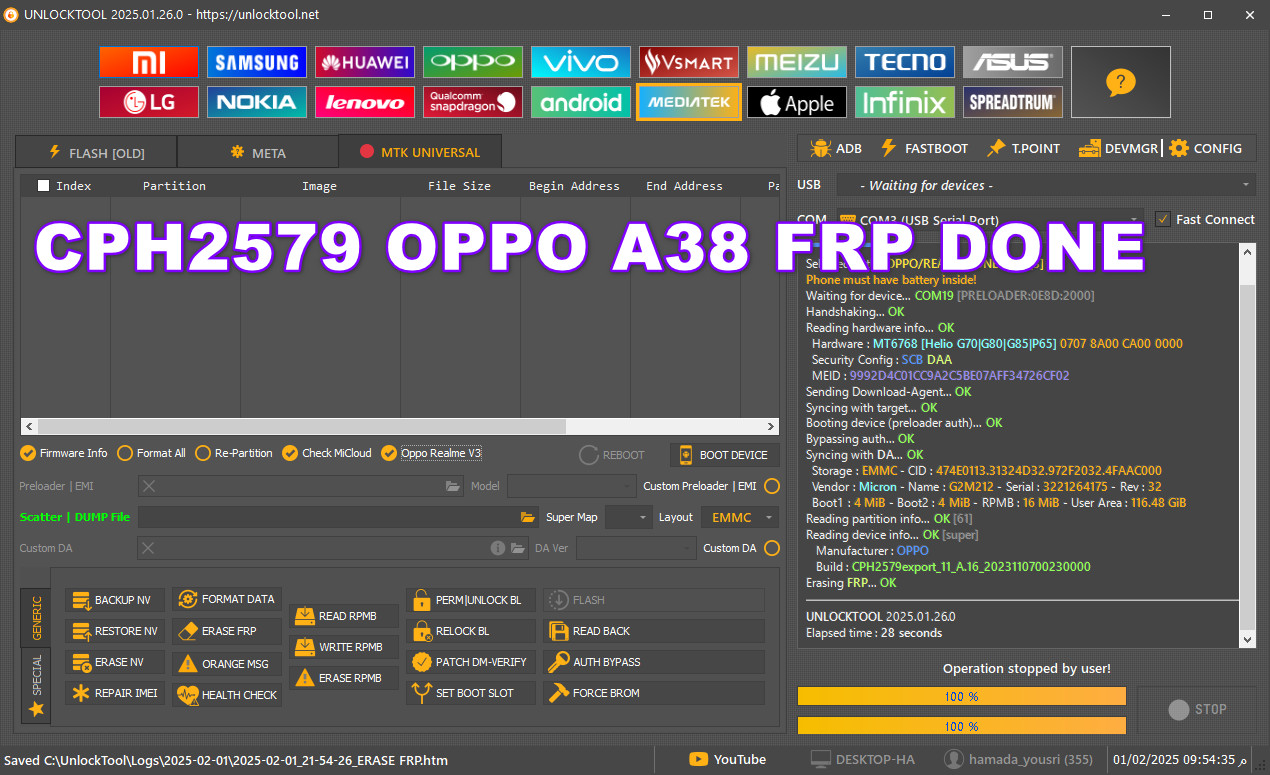Click the PERM|UNLOCK BL button
This screenshot has width=1270, height=775.
coord(471,600)
